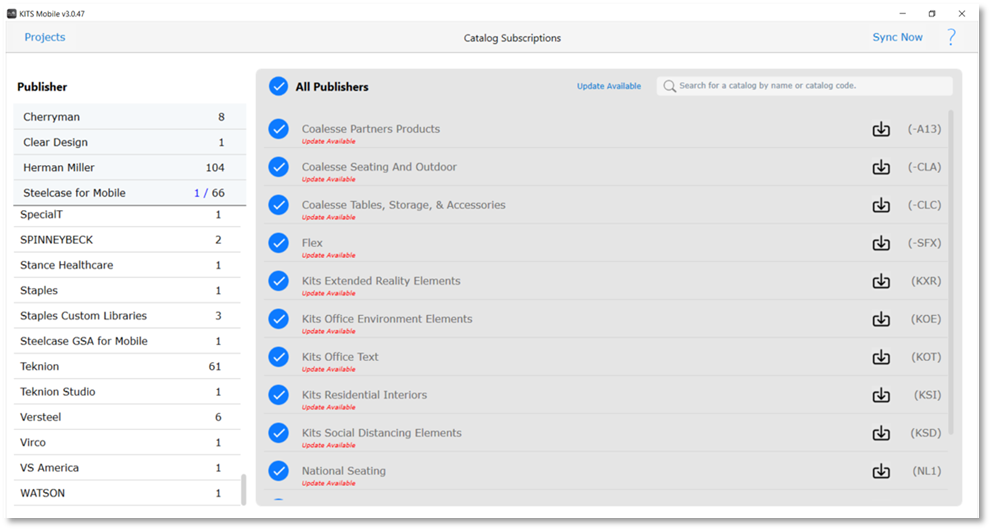Uncheck Kits Office Environment Elements

[278, 319]
